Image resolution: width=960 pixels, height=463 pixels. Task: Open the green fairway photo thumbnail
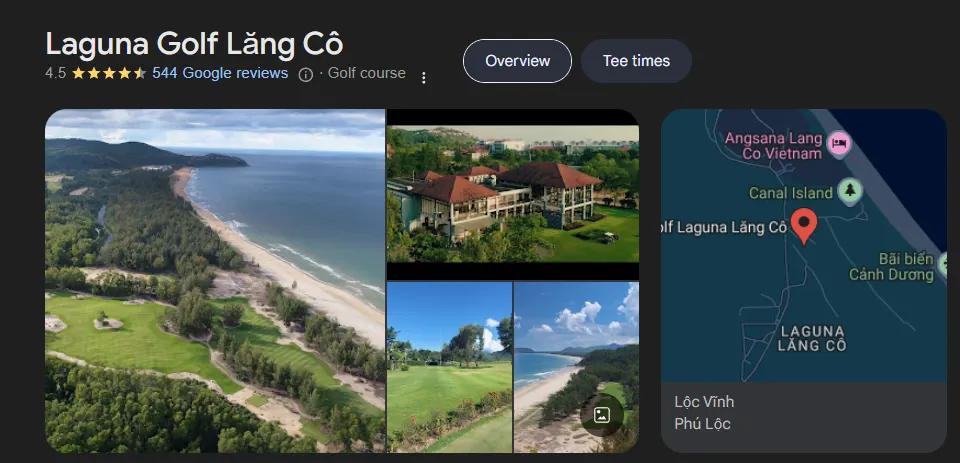(x=449, y=366)
